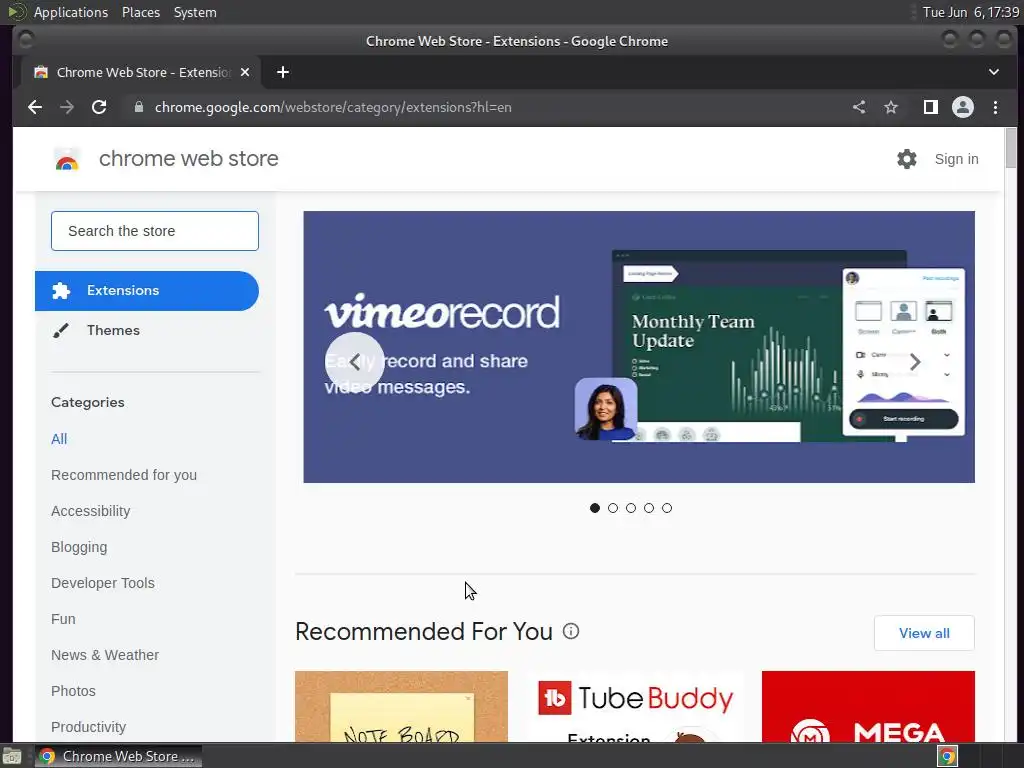Screen dimensions: 1024x768
Task: Open the Photos category
Action: (x=73, y=690)
